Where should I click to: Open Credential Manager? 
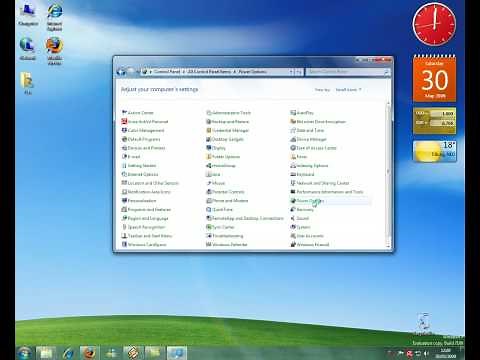pos(227,130)
